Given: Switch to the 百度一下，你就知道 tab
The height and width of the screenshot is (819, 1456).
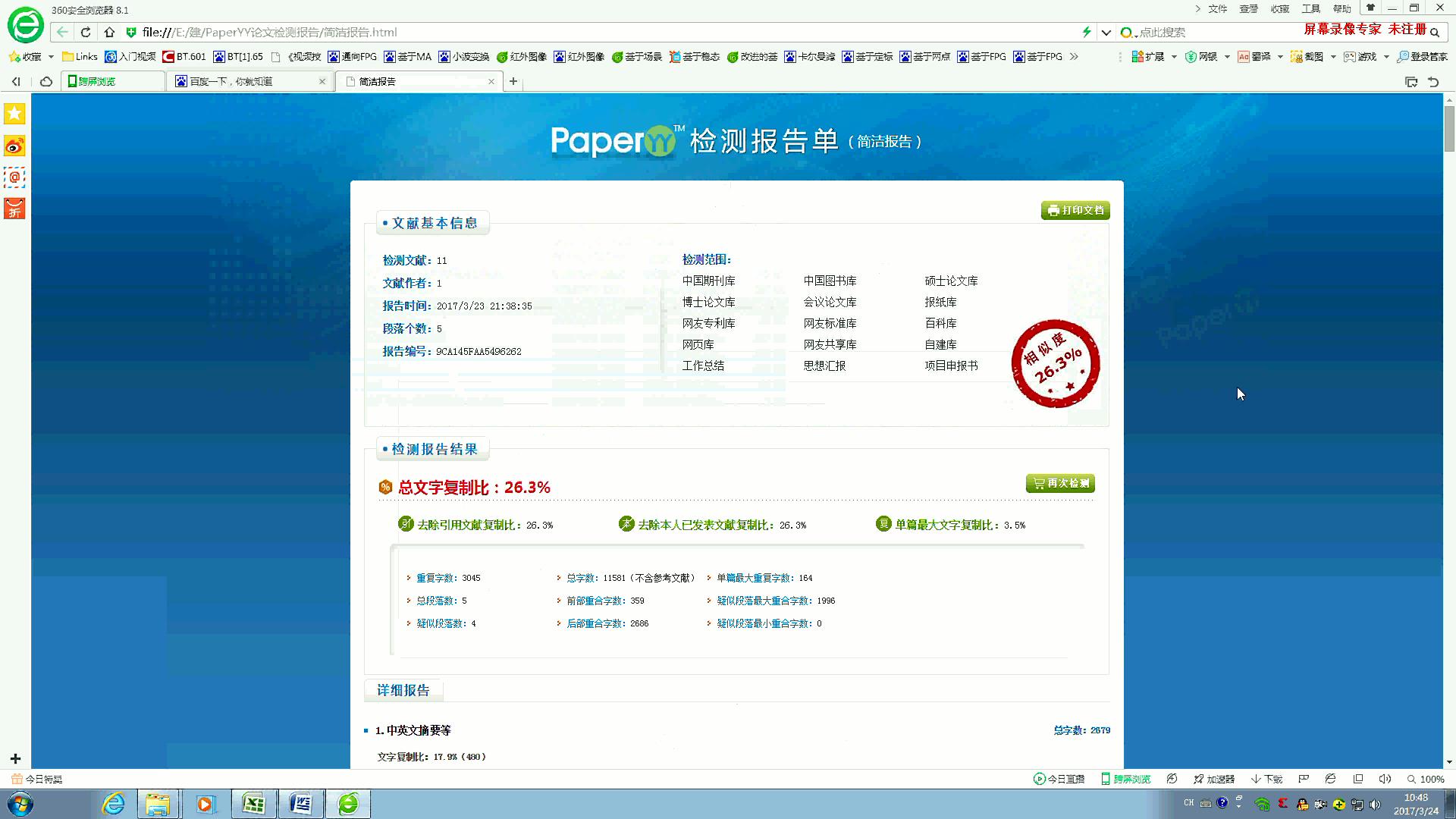Looking at the screenshot, I should (x=250, y=81).
